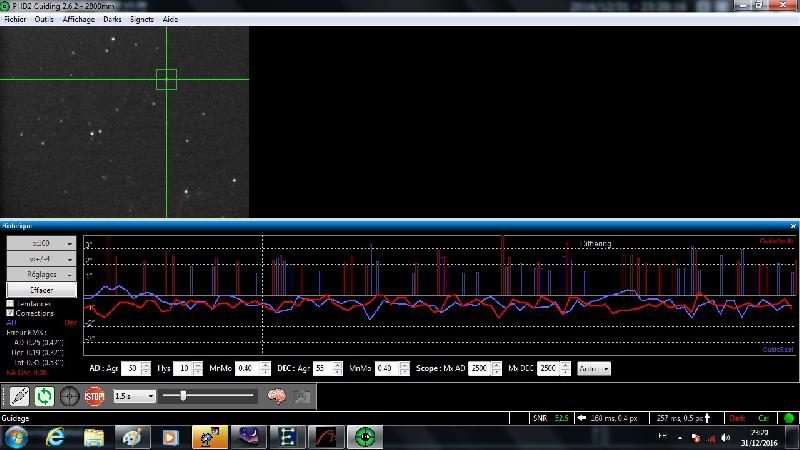This screenshot has height=450, width=800.
Task: Open advanced settings brain icon
Action: click(277, 396)
